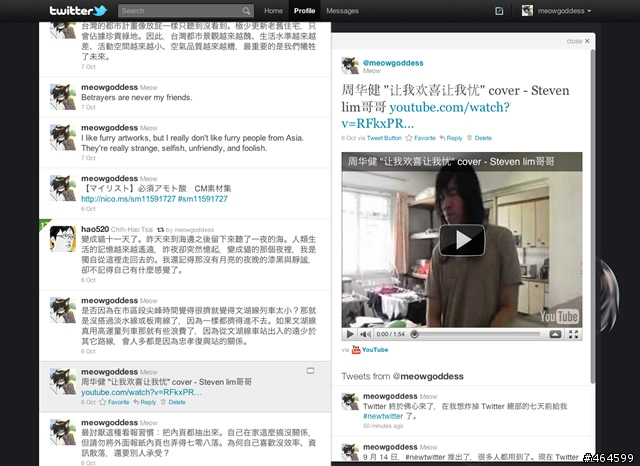The width and height of the screenshot is (640, 466).
Task: Open hao520 user profile name
Action: point(95,229)
